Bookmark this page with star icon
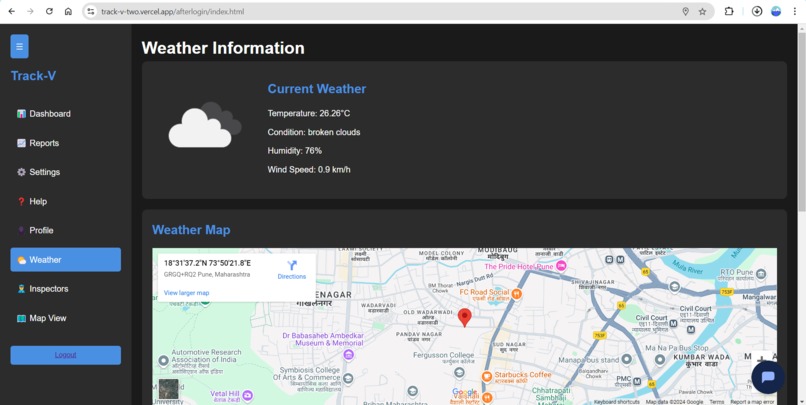The height and width of the screenshot is (405, 806). tap(703, 11)
